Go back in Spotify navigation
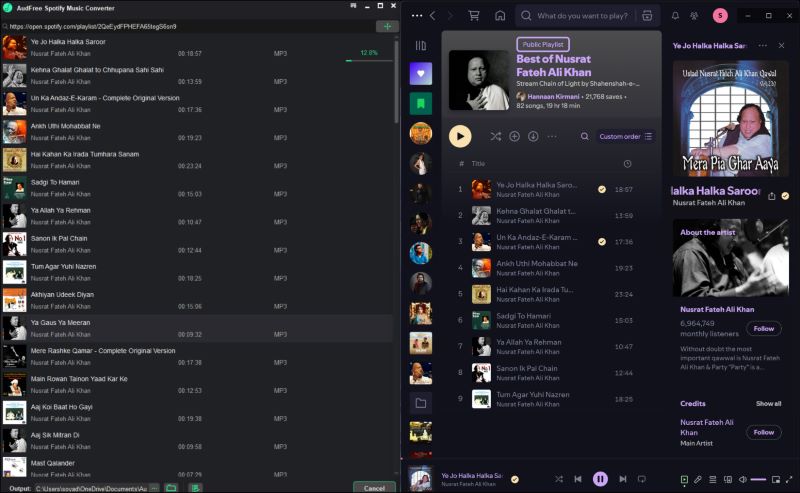The image size is (800, 493). (433, 16)
